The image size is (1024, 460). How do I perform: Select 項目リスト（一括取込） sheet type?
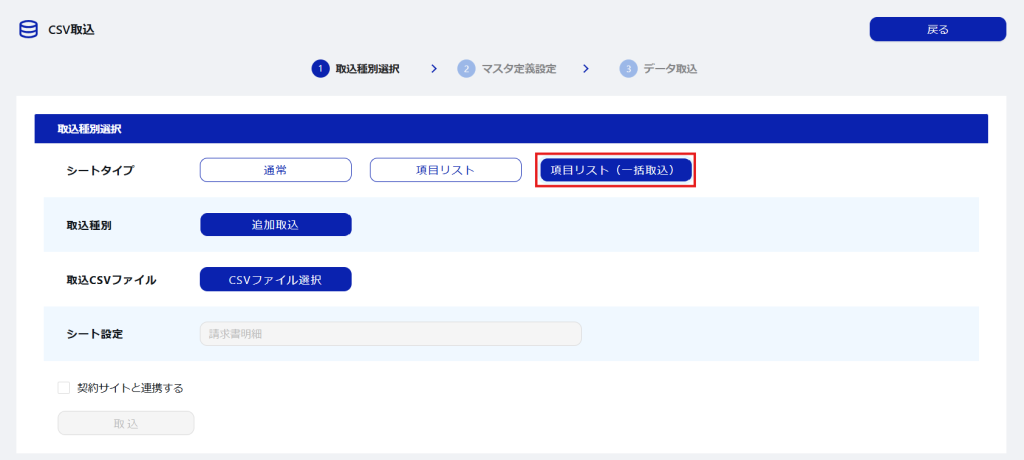click(x=615, y=170)
